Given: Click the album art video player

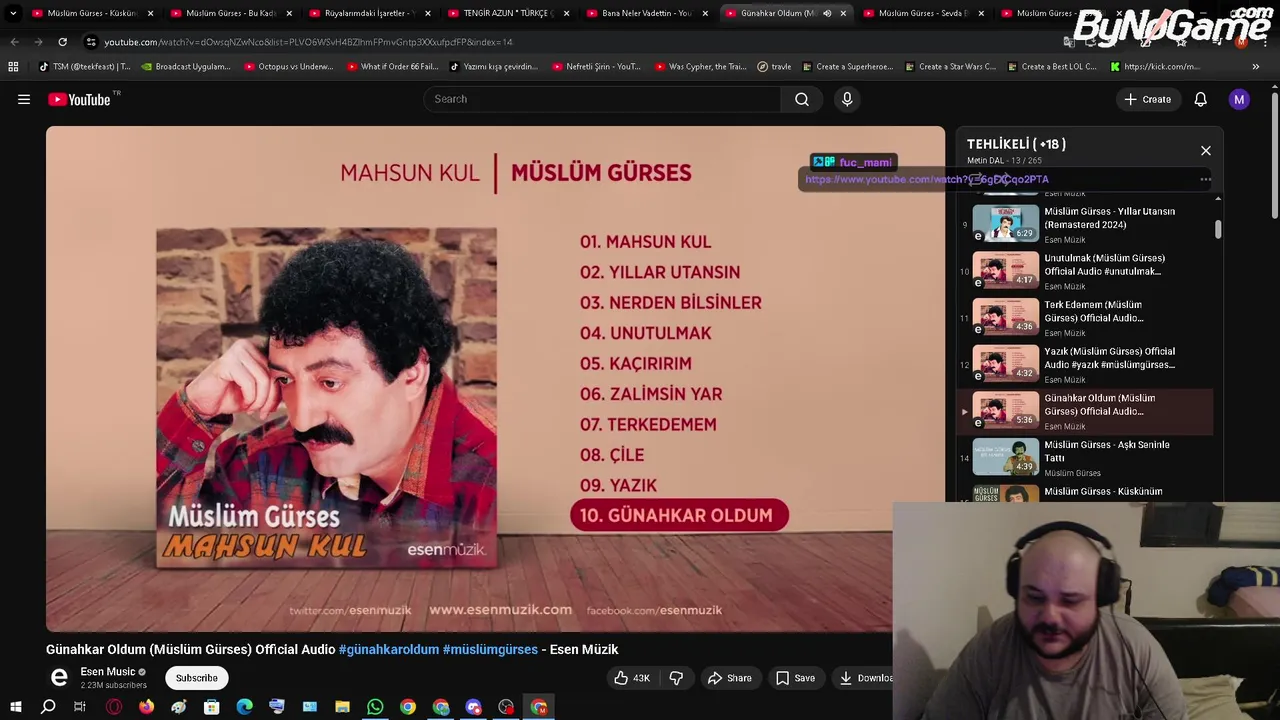Looking at the screenshot, I should [x=494, y=378].
